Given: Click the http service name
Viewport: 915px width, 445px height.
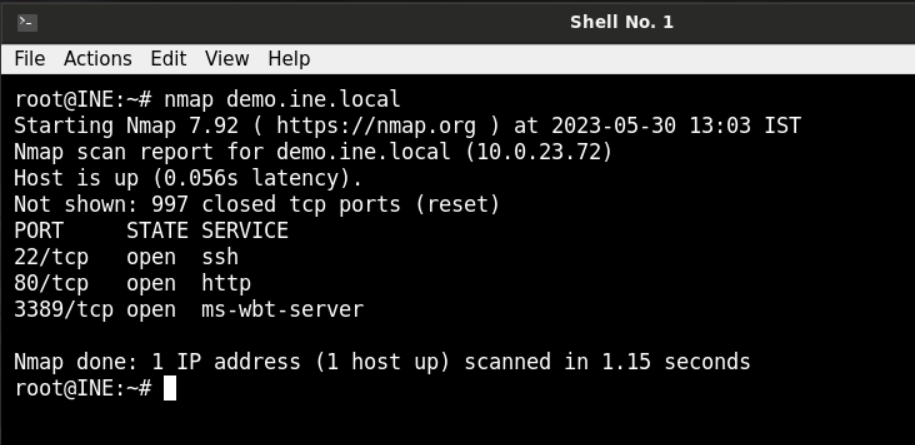Looking at the screenshot, I should click(226, 283).
